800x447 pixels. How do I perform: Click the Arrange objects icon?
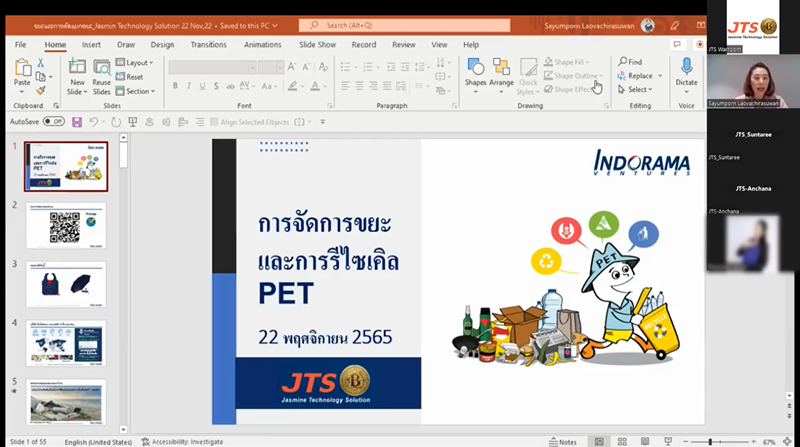tap(501, 67)
